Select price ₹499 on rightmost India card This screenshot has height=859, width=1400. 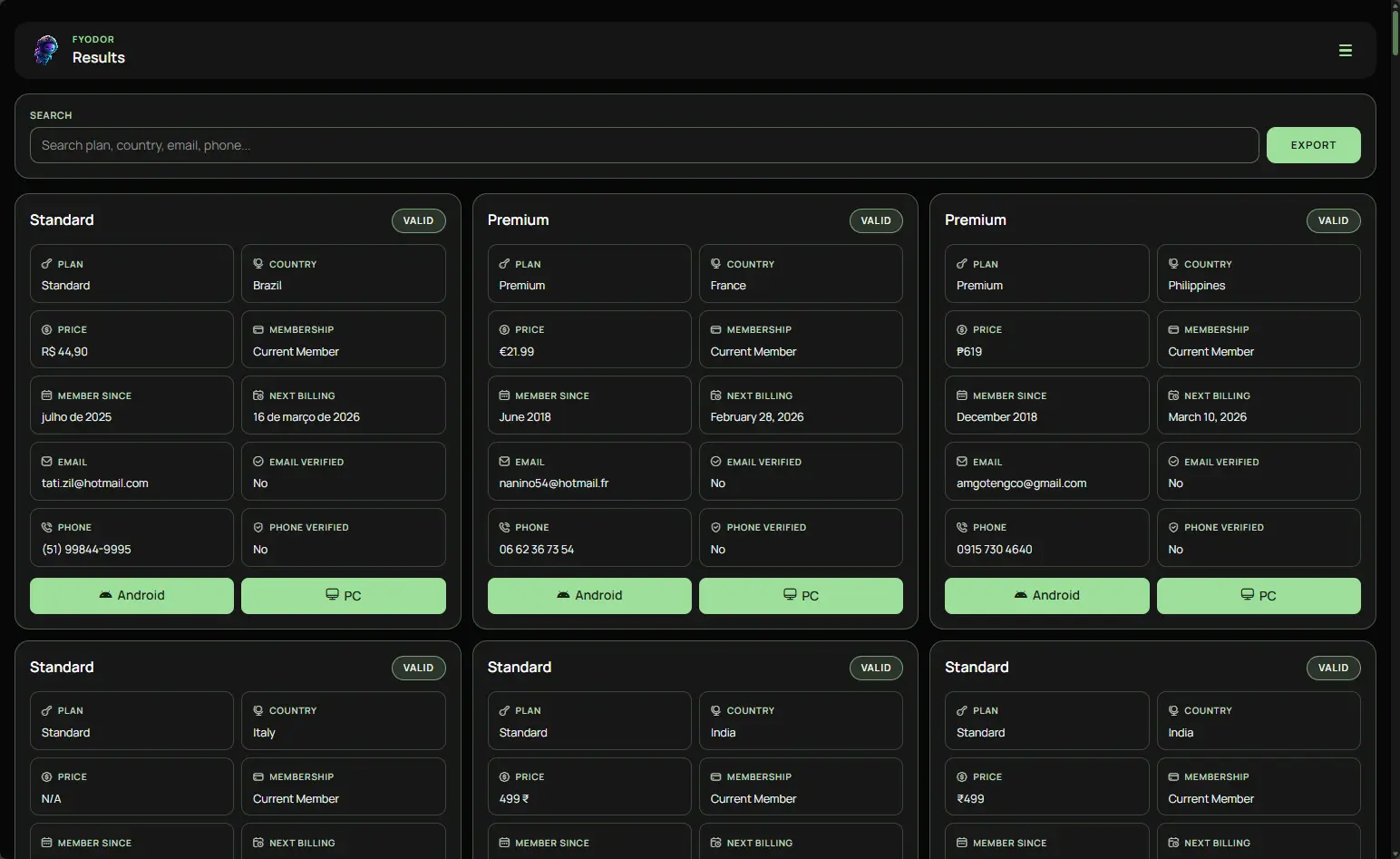tap(970, 799)
